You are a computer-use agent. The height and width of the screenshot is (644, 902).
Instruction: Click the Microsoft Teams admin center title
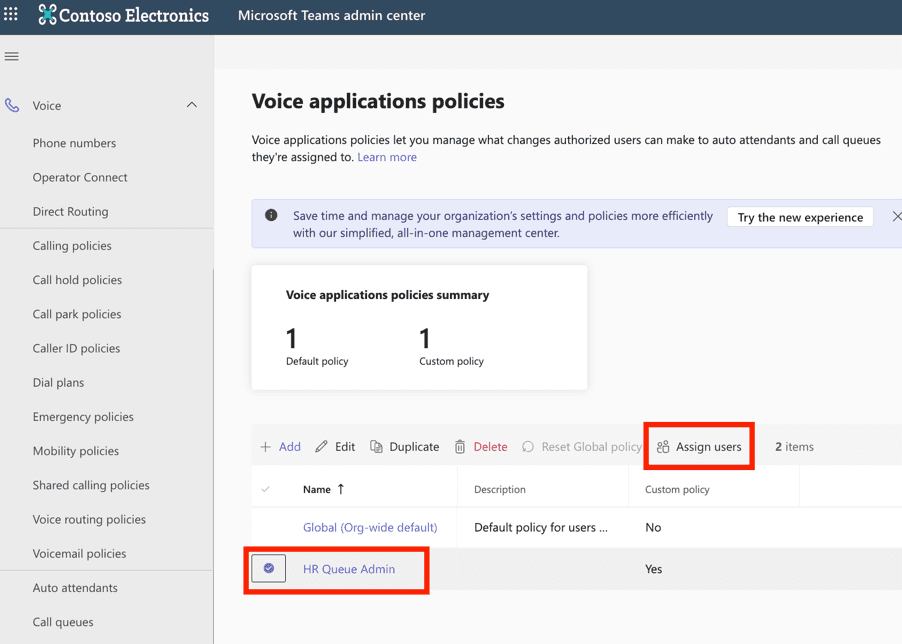point(331,16)
